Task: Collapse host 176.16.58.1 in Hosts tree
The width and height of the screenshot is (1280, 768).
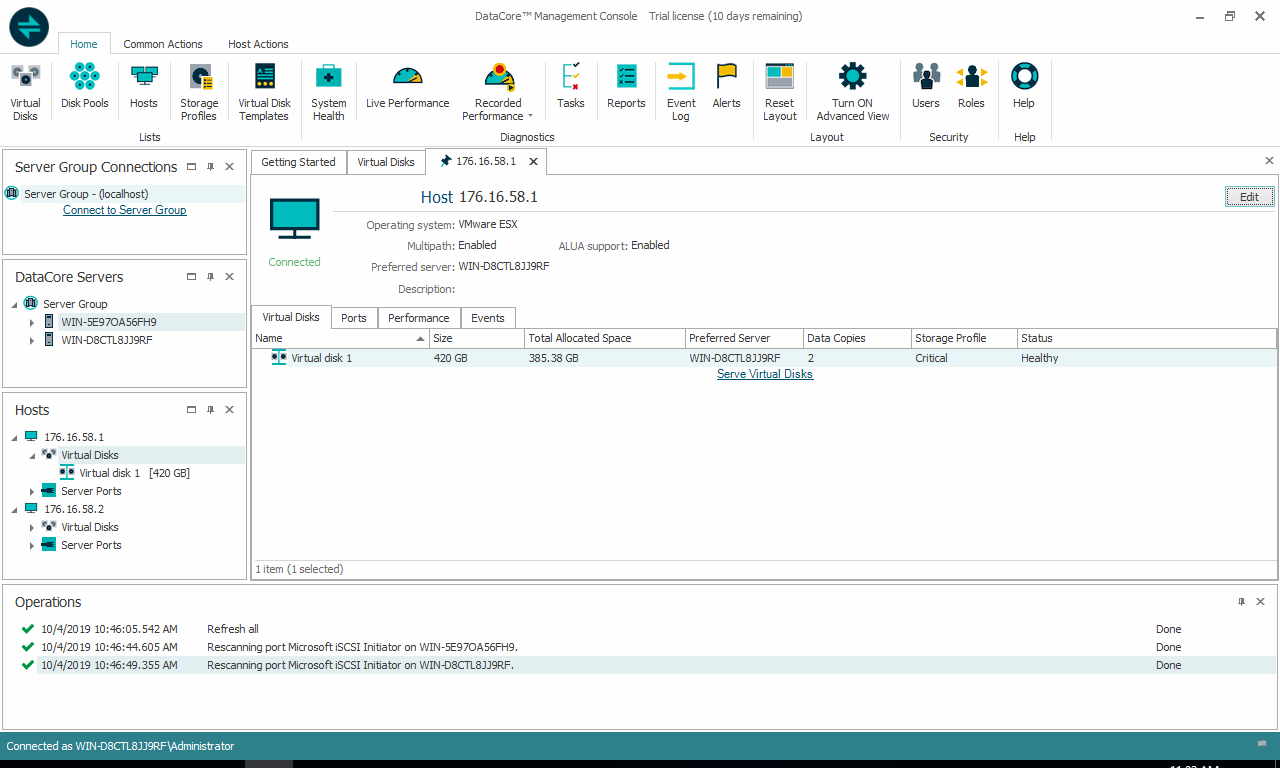Action: click(14, 437)
